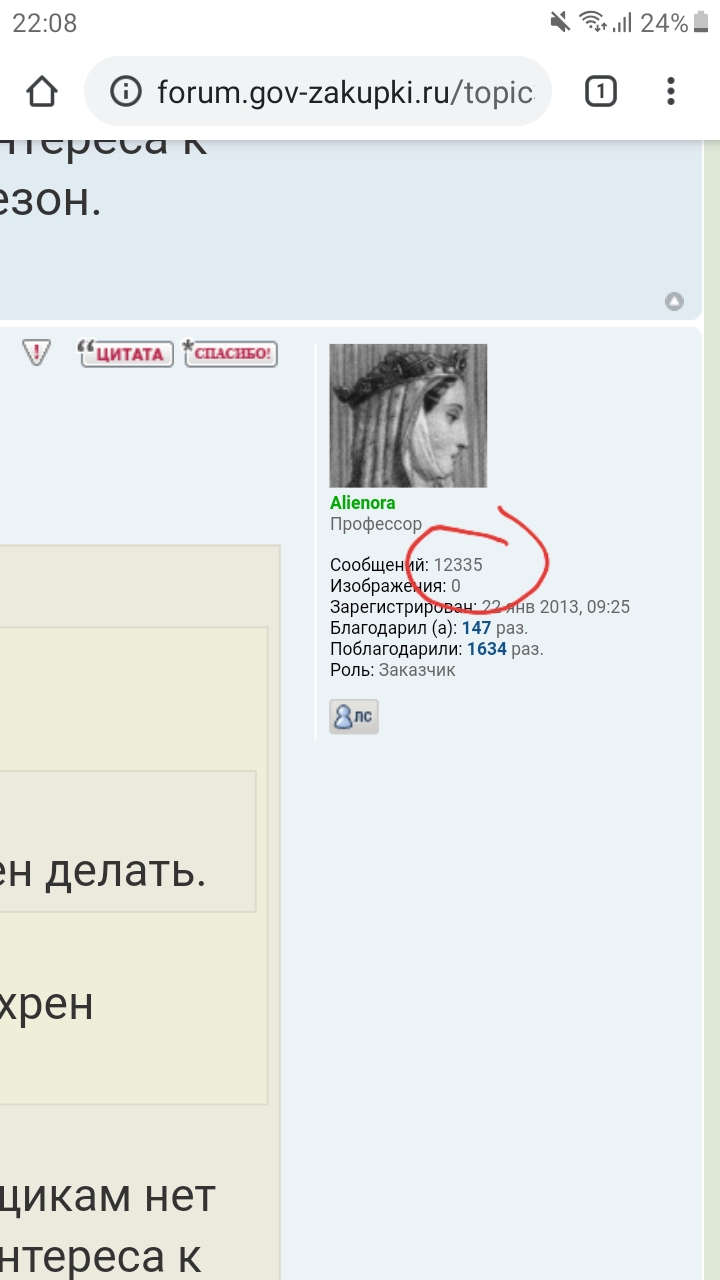Image resolution: width=720 pixels, height=1280 pixels.
Task: Click the scroll-to-top arrow icon
Action: coord(675,301)
